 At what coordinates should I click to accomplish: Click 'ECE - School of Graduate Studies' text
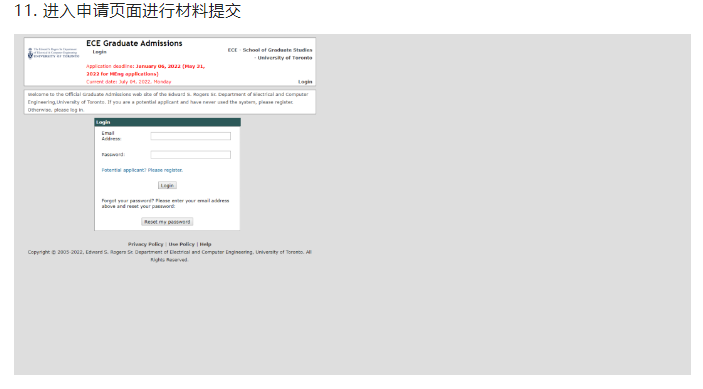pos(270,50)
